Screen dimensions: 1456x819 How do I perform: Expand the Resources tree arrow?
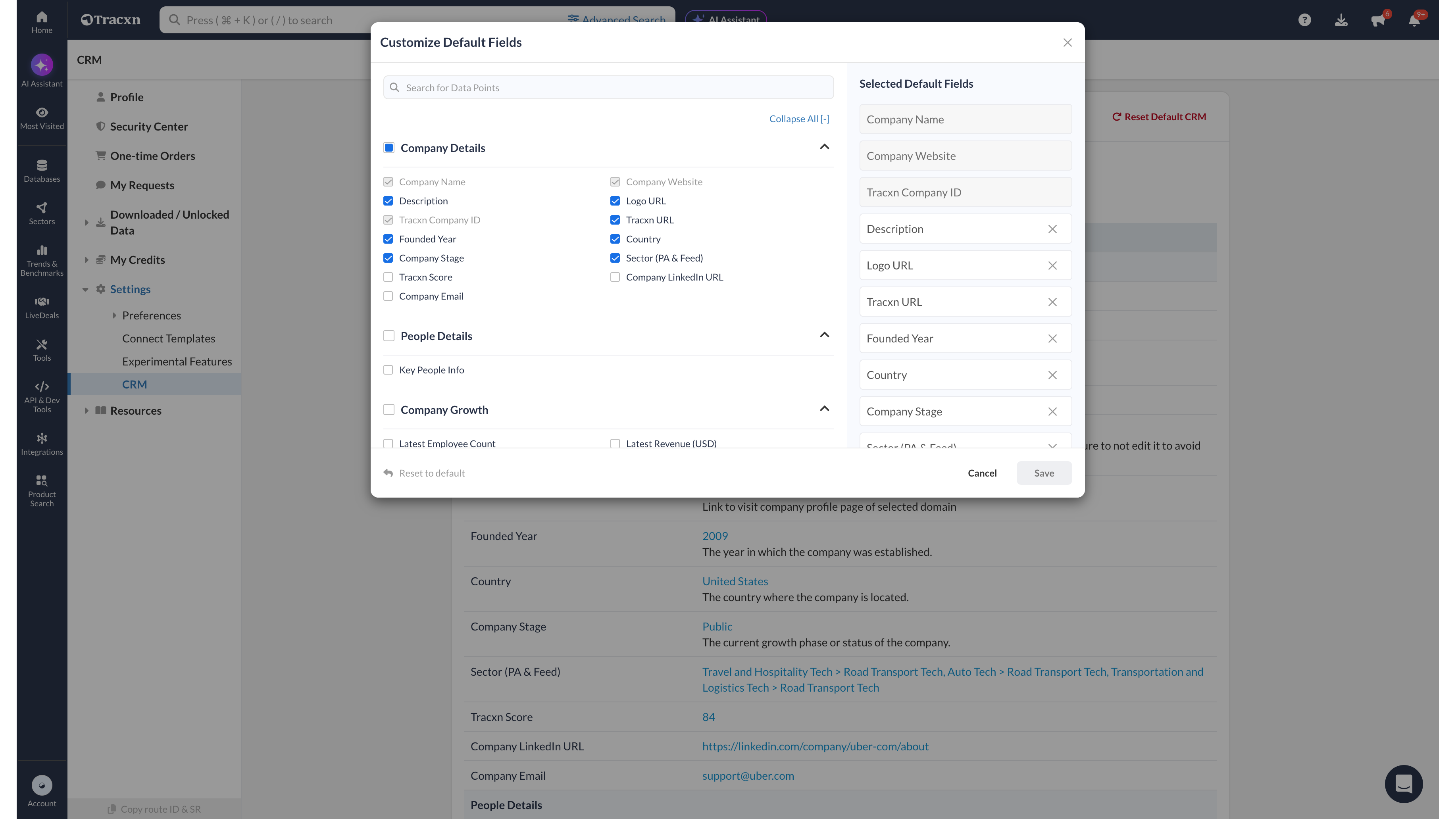pos(87,410)
